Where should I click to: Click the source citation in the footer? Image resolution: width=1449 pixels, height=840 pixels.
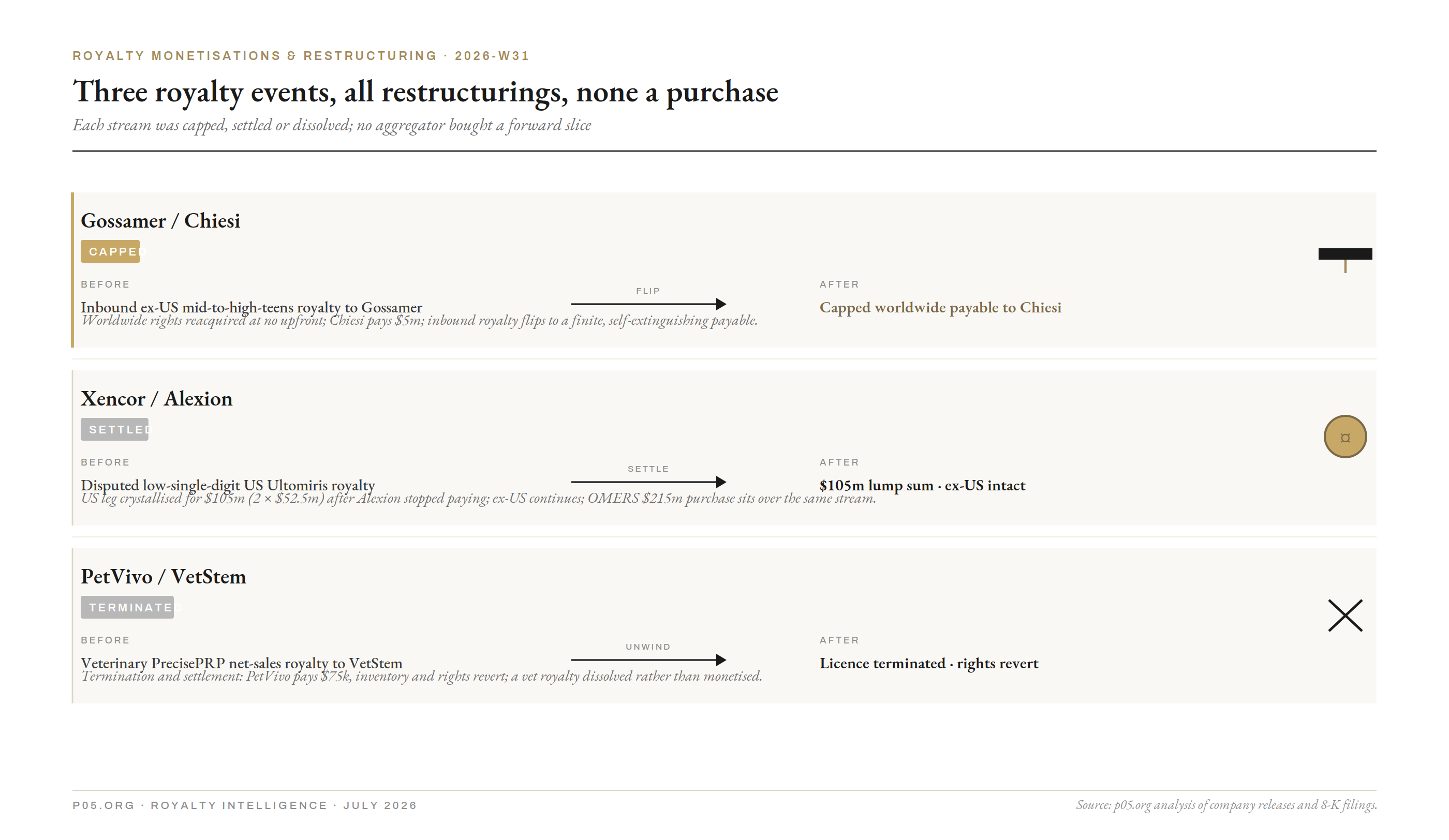[1226, 804]
